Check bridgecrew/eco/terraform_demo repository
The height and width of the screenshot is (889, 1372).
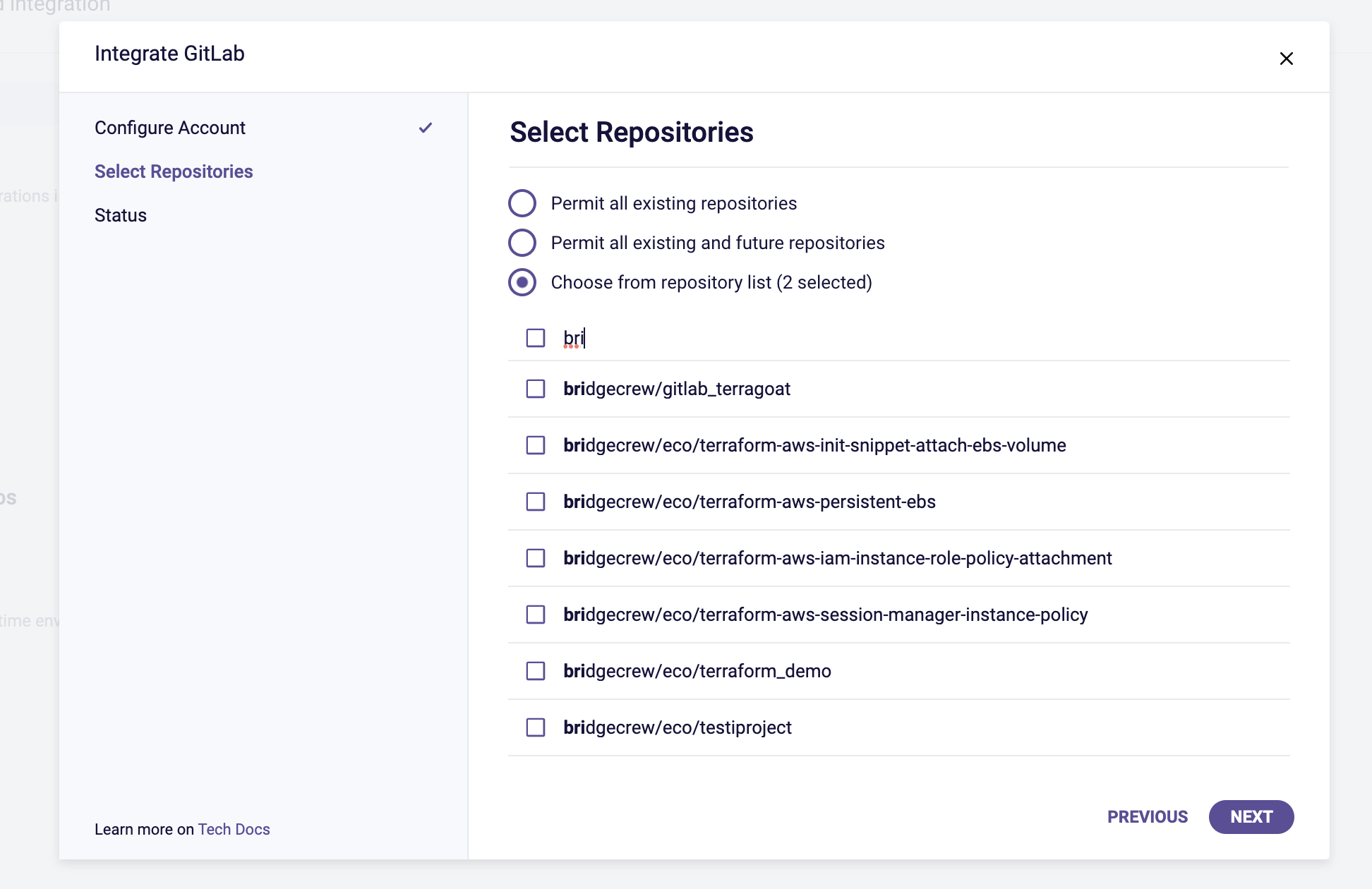coord(536,671)
